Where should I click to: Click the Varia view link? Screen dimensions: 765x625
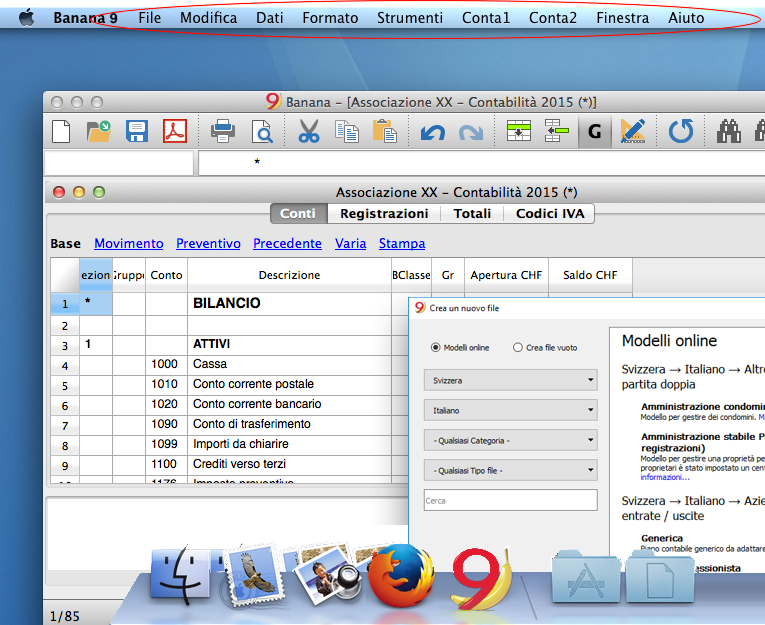pyautogui.click(x=350, y=243)
